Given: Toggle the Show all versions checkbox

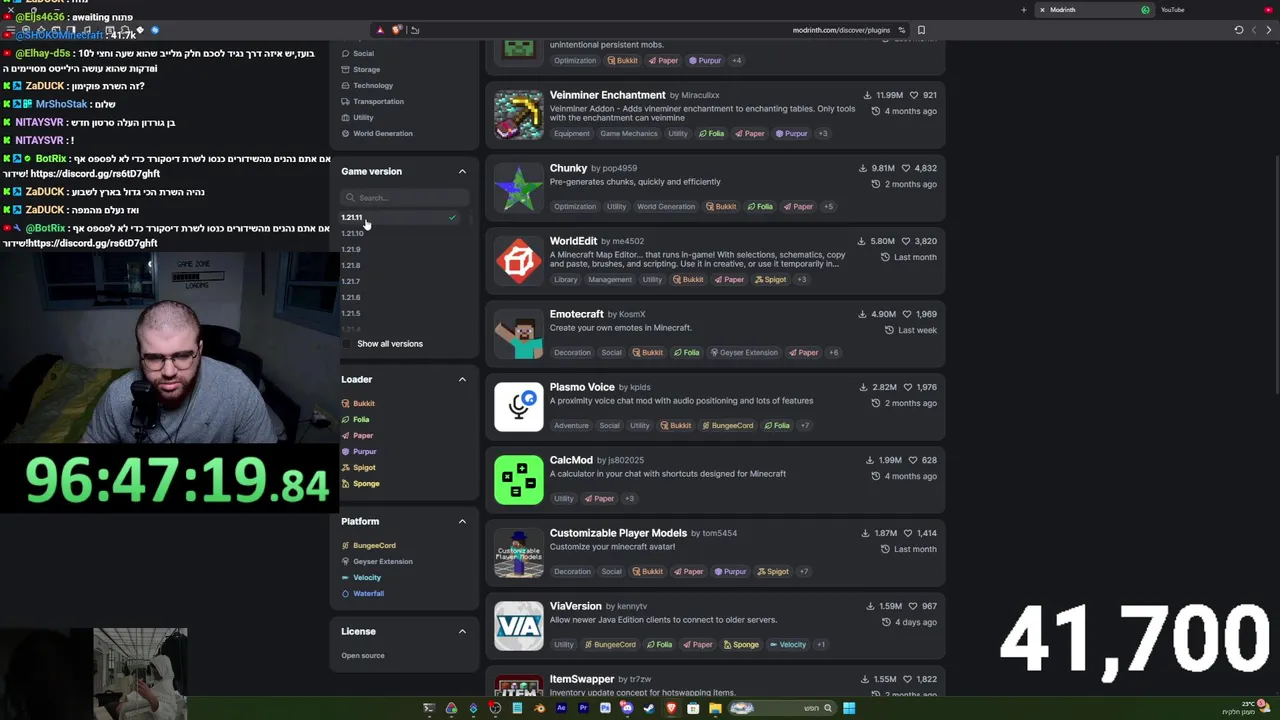Looking at the screenshot, I should pos(347,344).
